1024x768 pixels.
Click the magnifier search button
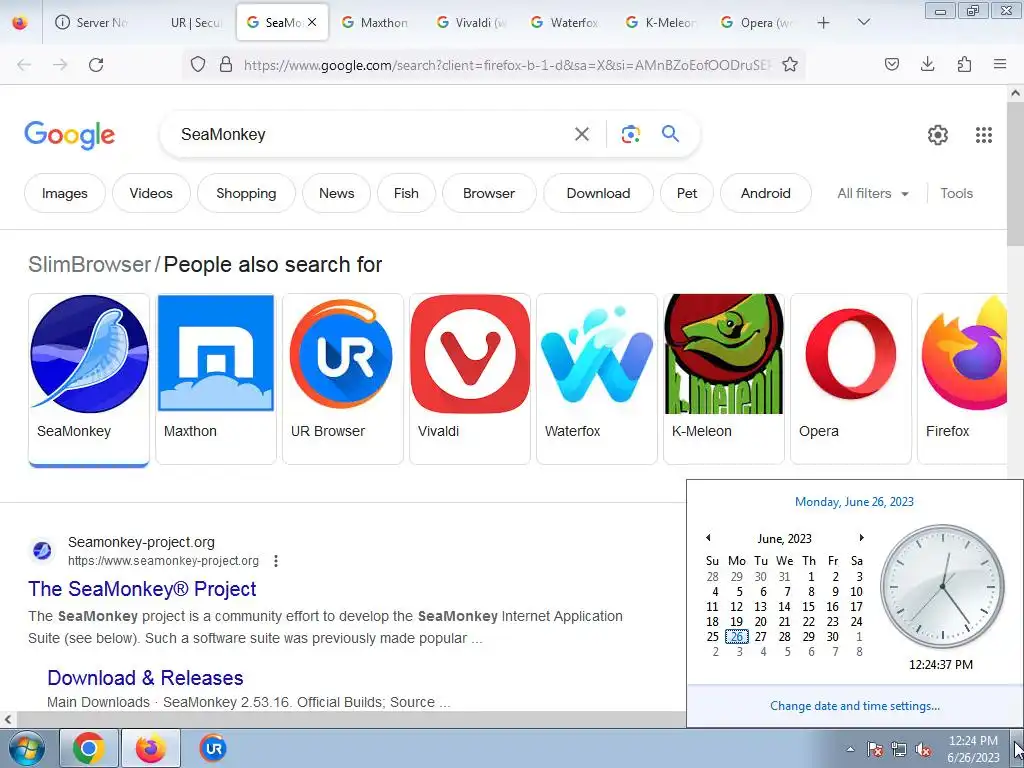coord(670,134)
